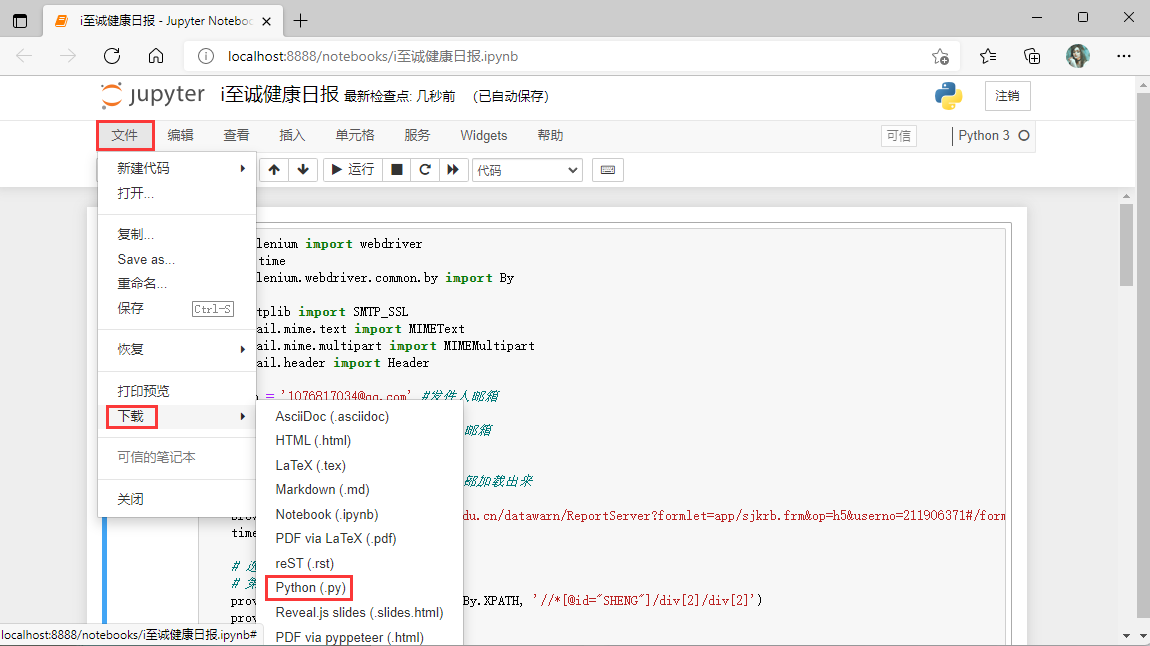The width and height of the screenshot is (1150, 646).
Task: Go to browser home page
Action: click(156, 56)
